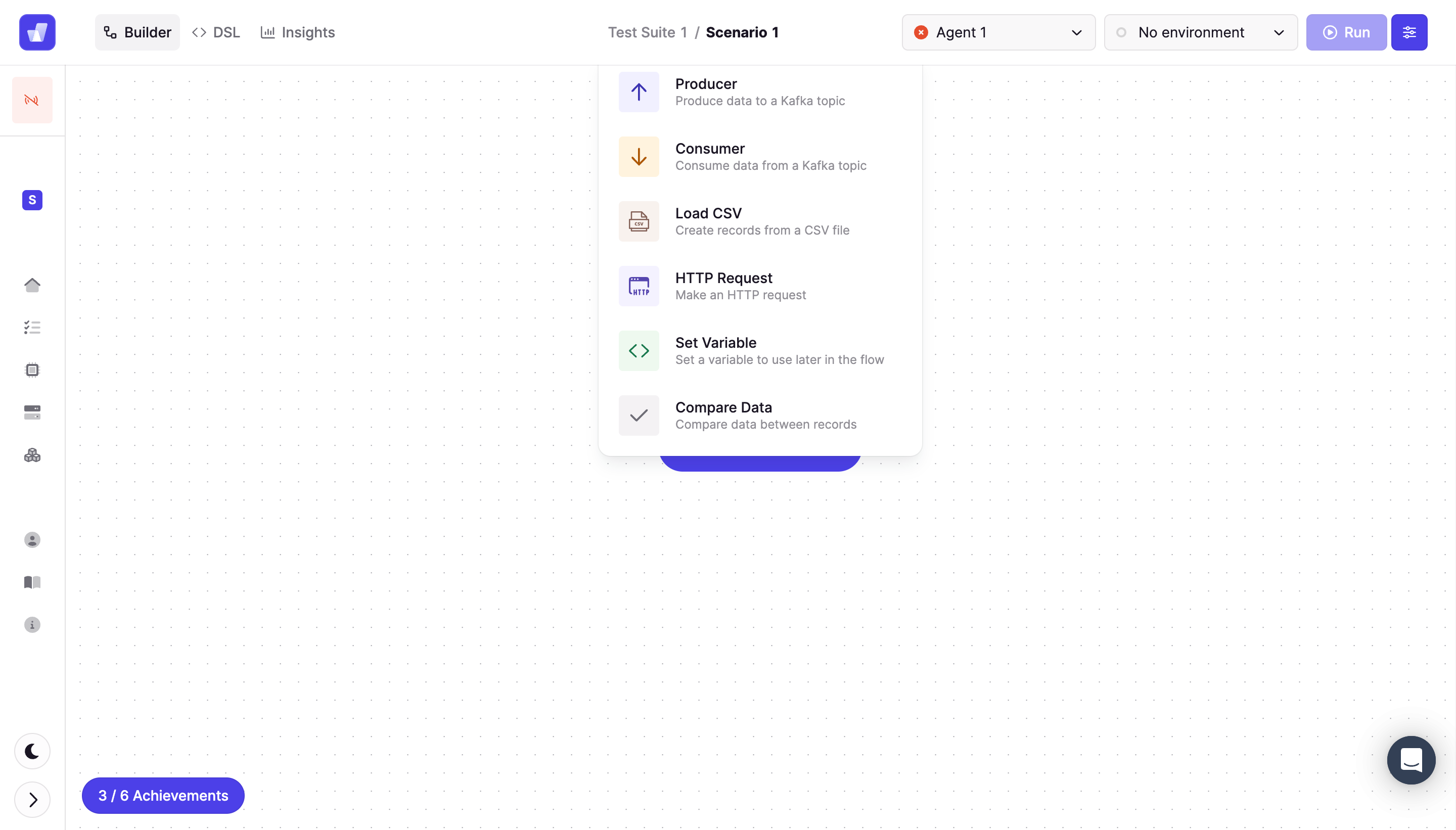The width and height of the screenshot is (1456, 830).
Task: Open the 3 / 6 Achievements button
Action: (163, 795)
